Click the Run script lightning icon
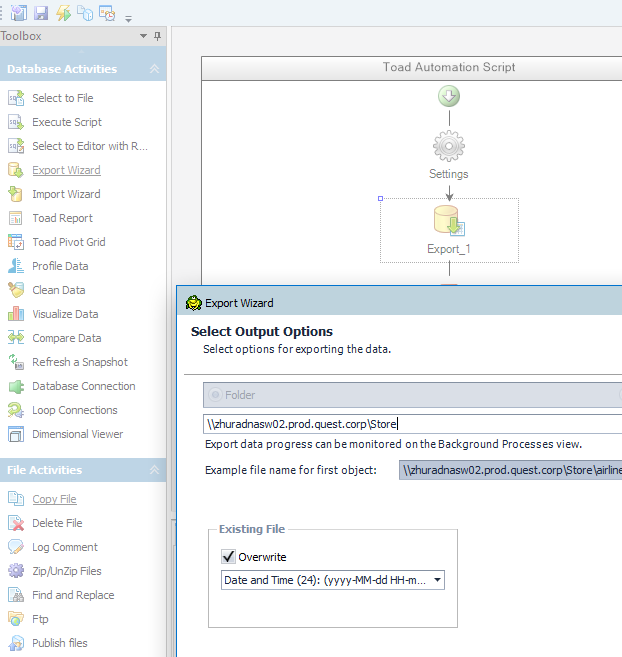This screenshot has width=622, height=657. pyautogui.click(x=63, y=13)
